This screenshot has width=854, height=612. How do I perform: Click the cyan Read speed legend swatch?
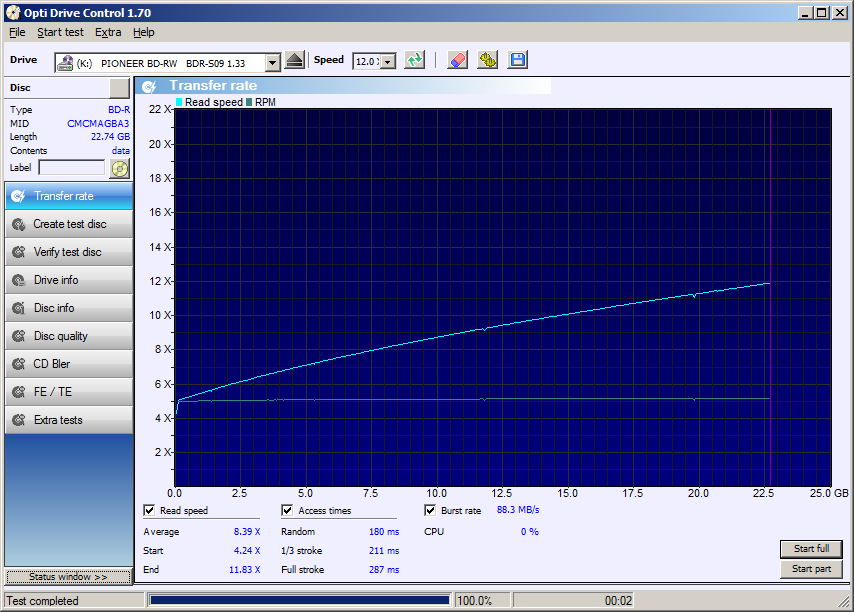pyautogui.click(x=179, y=102)
